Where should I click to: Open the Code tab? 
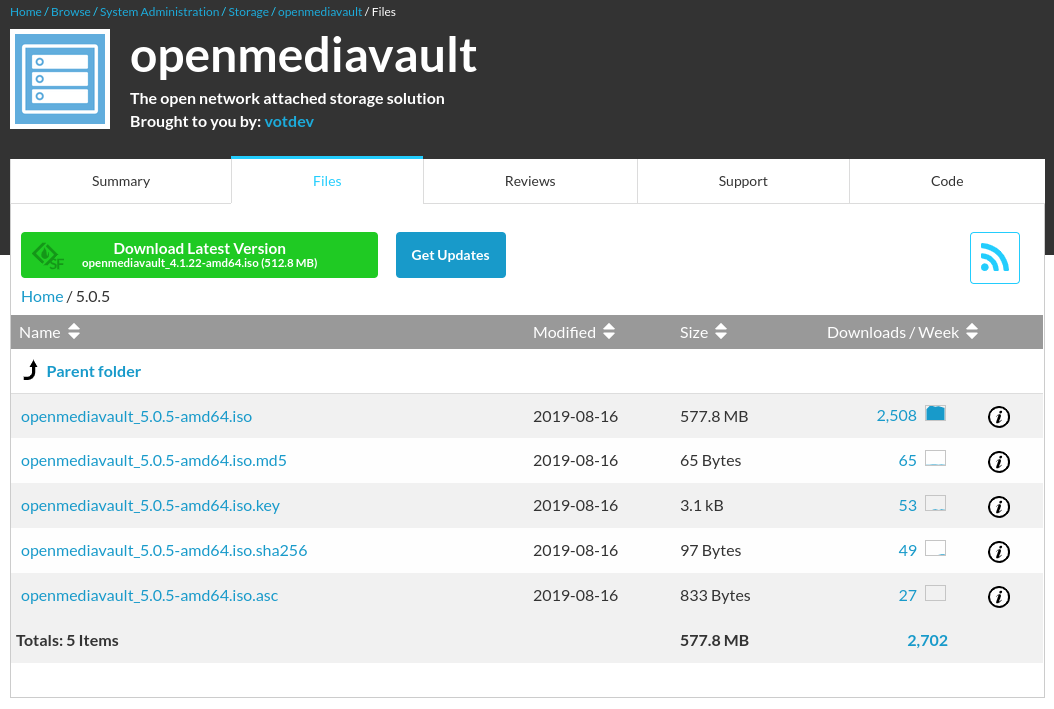947,181
